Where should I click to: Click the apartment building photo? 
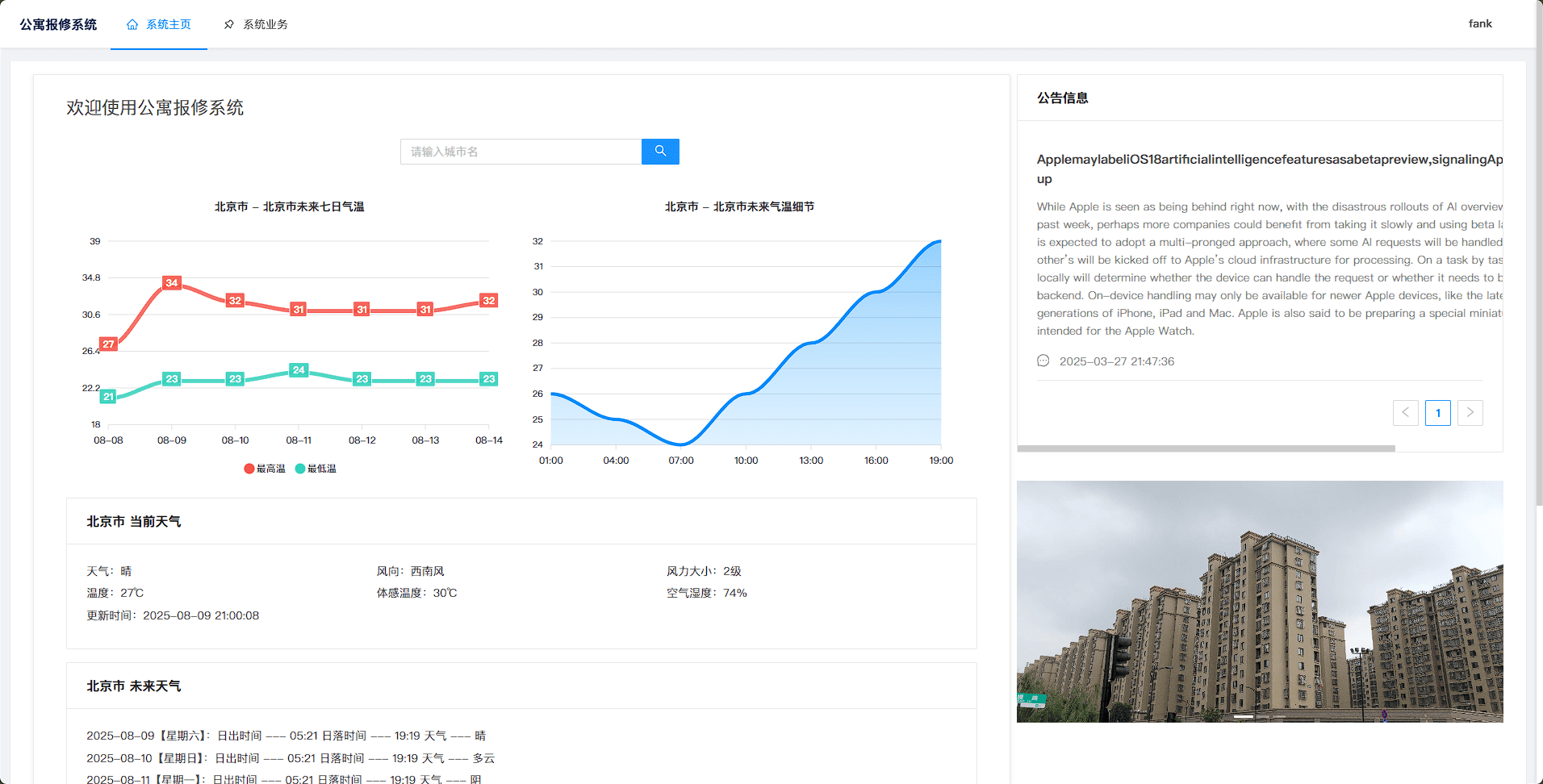1260,602
